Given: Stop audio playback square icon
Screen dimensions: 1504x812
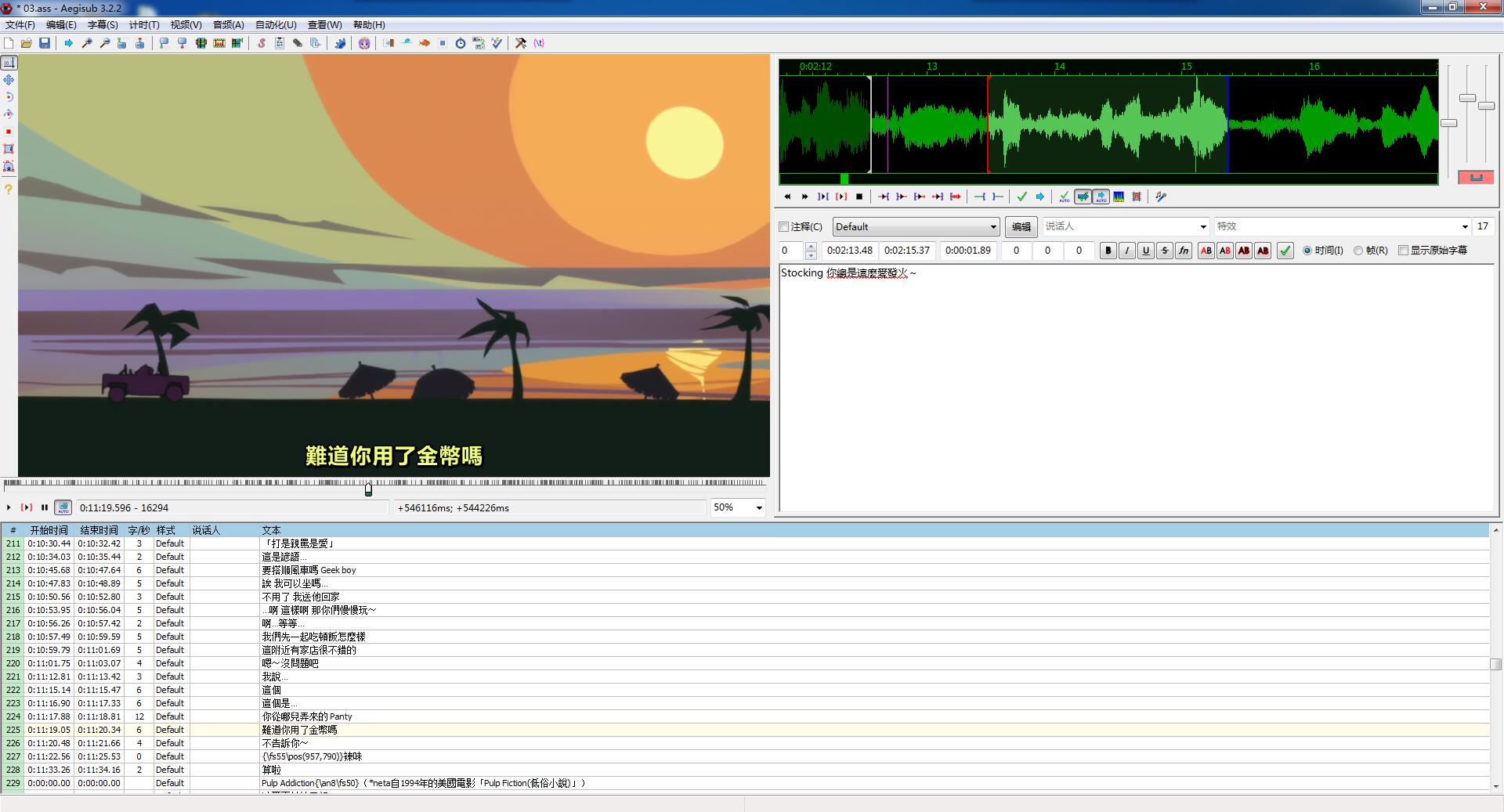Looking at the screenshot, I should [x=859, y=197].
